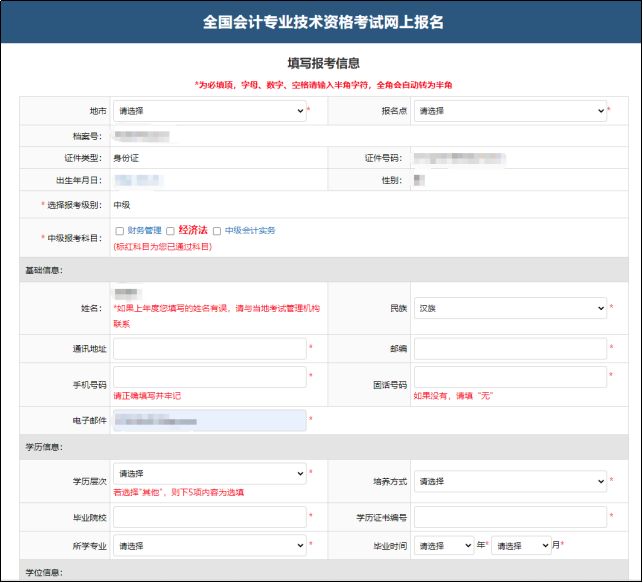Focus the 邮编 postal code field
Screen dimensions: 643x583
click(510, 348)
